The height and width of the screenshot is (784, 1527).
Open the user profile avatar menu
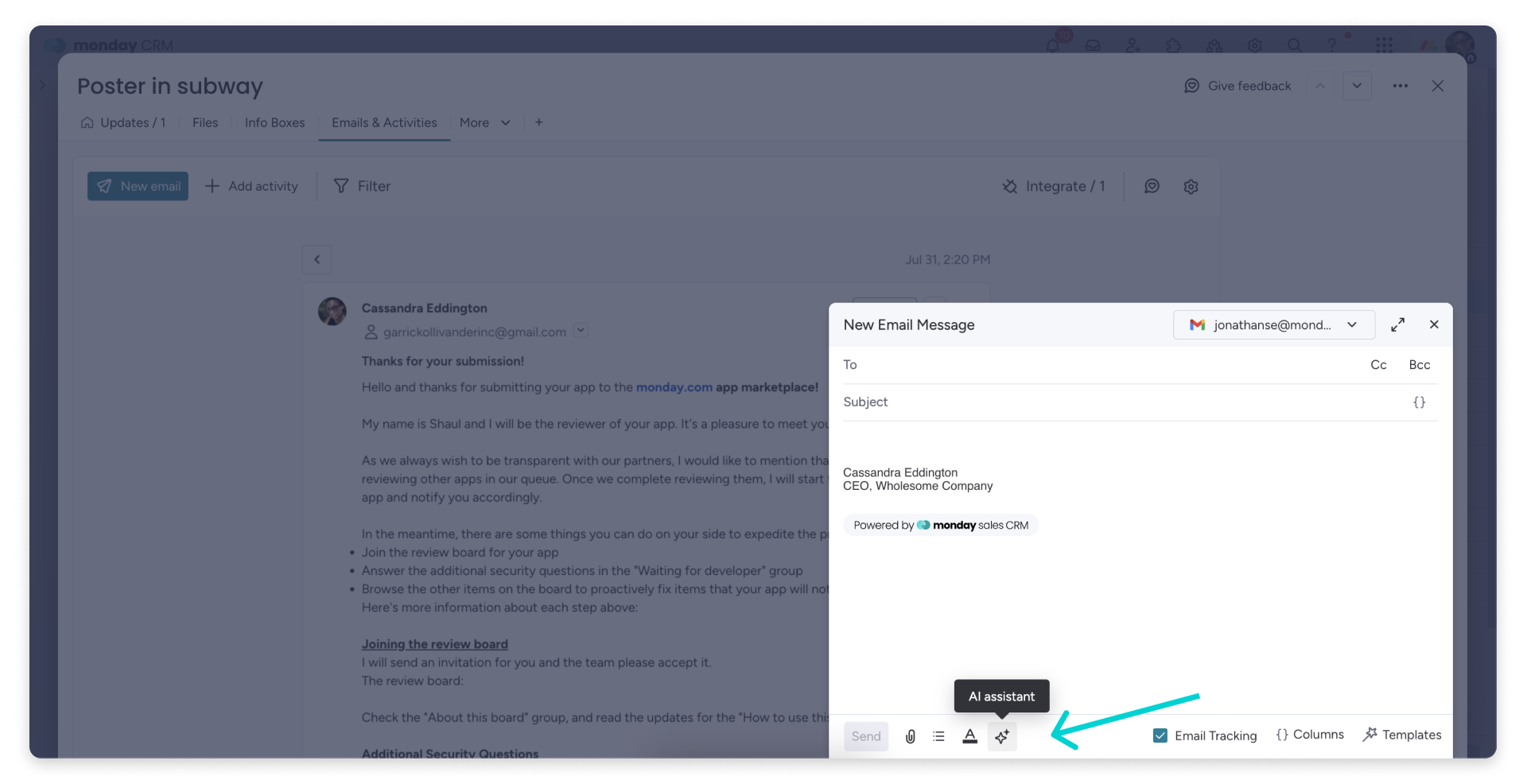click(x=1460, y=45)
